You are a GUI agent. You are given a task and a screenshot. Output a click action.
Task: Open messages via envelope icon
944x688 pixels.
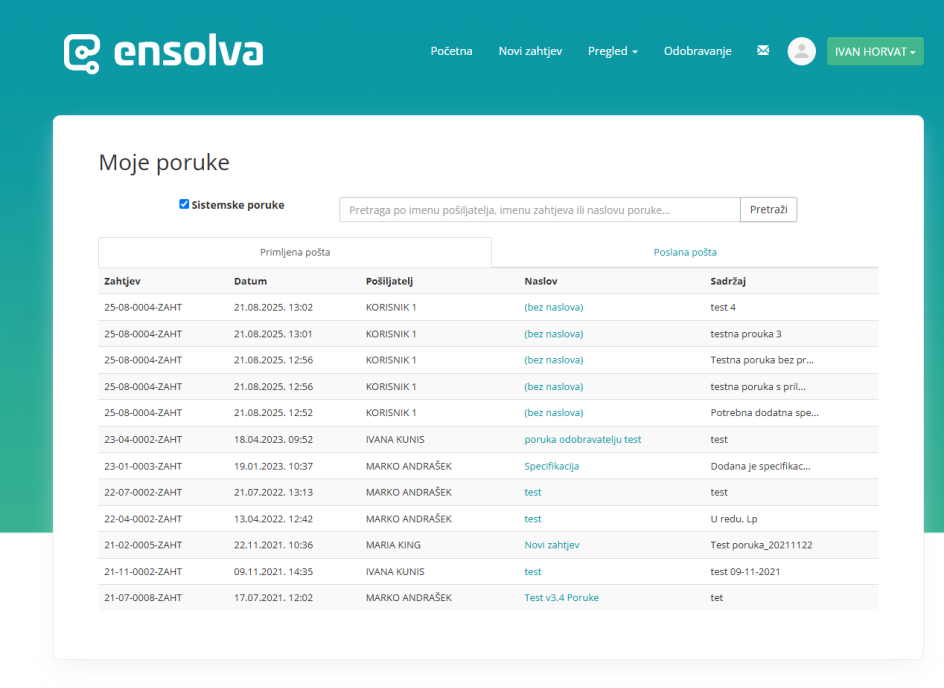[763, 51]
